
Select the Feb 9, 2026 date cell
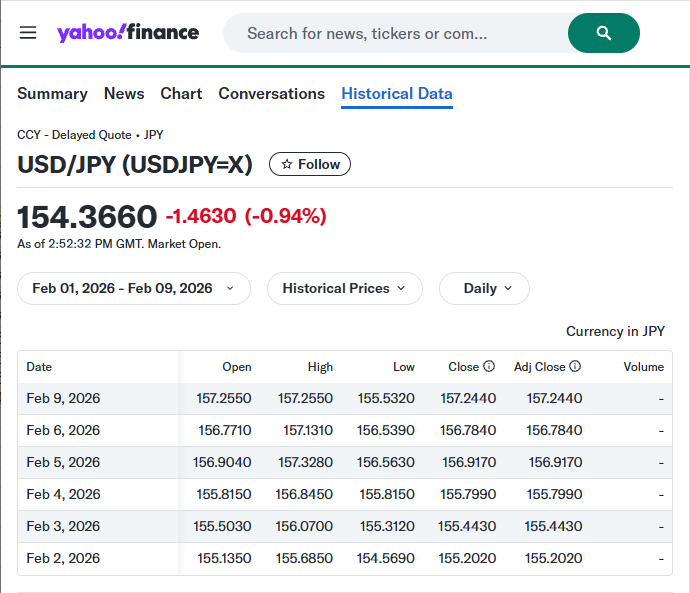[63, 398]
